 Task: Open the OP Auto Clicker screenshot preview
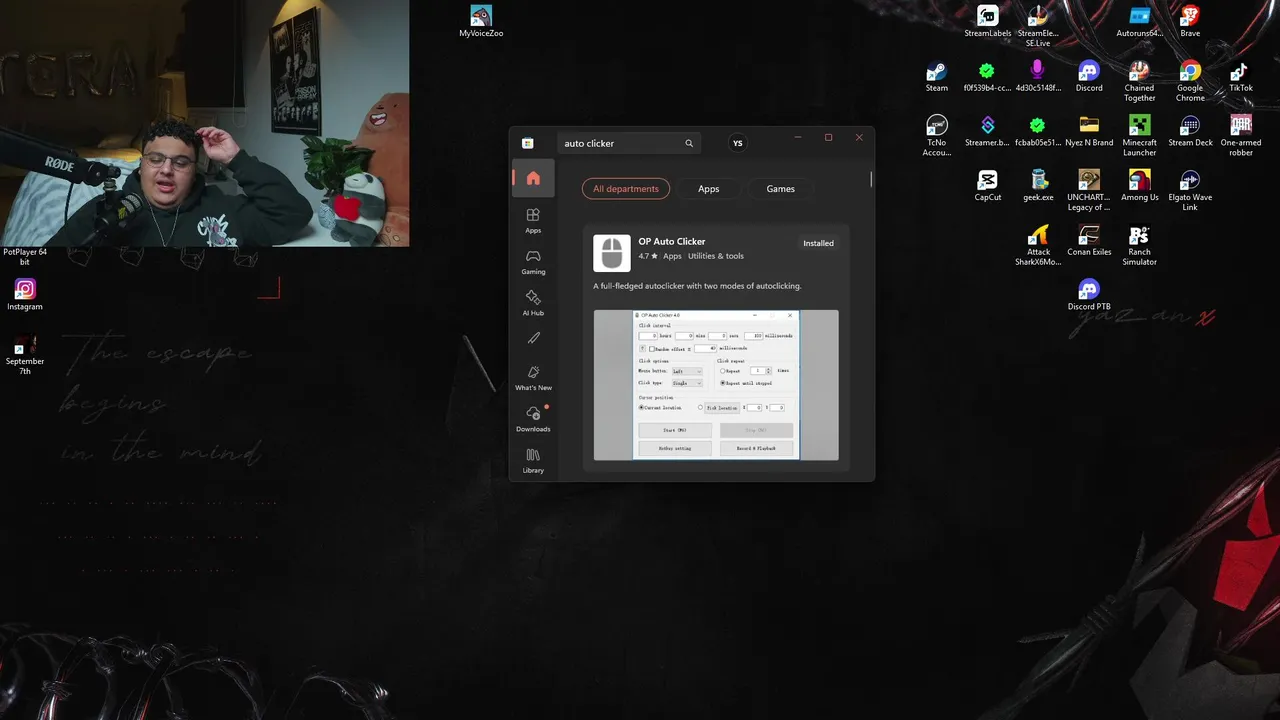[716, 385]
